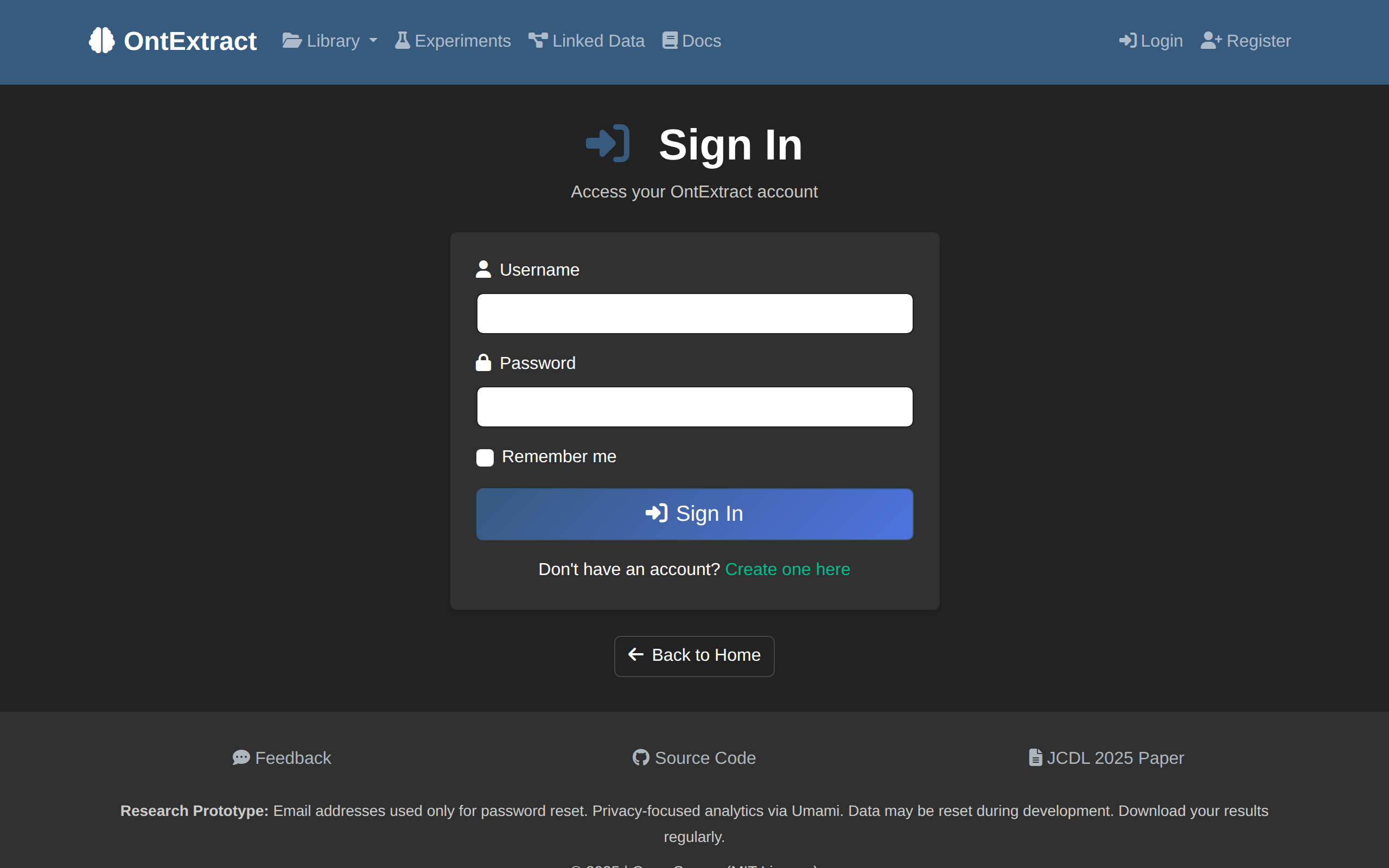
Task: Open the Docs page from the navigation bar
Action: [x=691, y=40]
